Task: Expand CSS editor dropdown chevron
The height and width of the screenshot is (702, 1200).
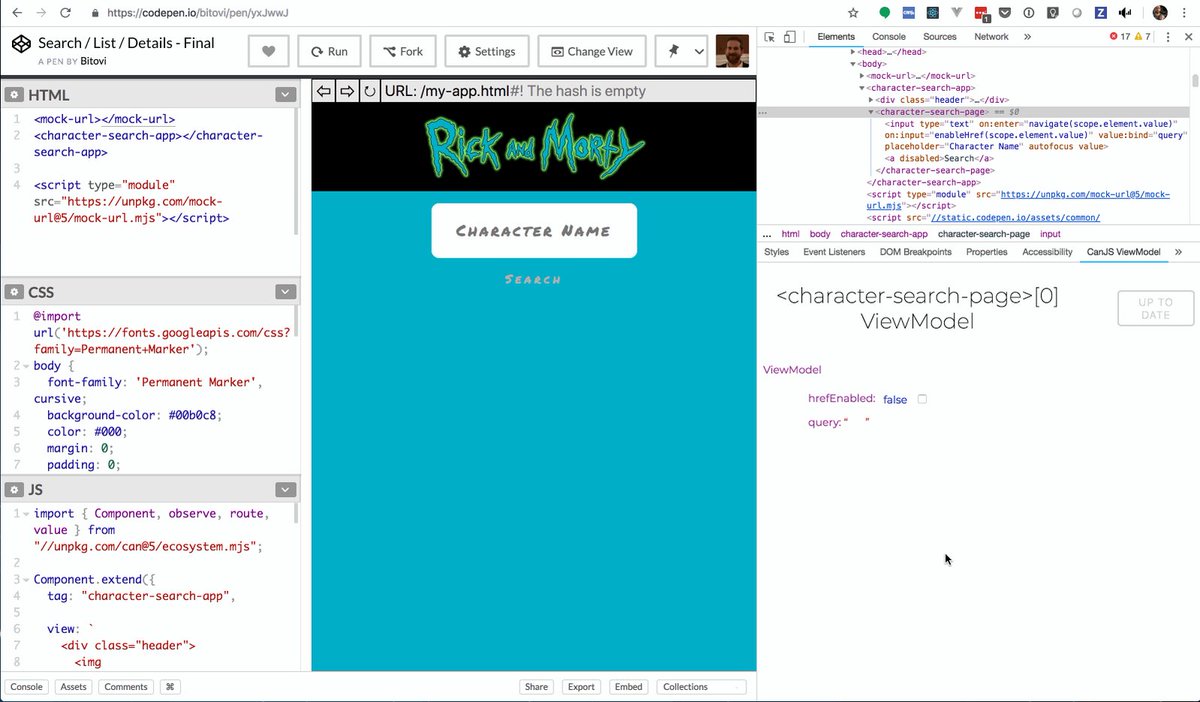Action: [286, 292]
